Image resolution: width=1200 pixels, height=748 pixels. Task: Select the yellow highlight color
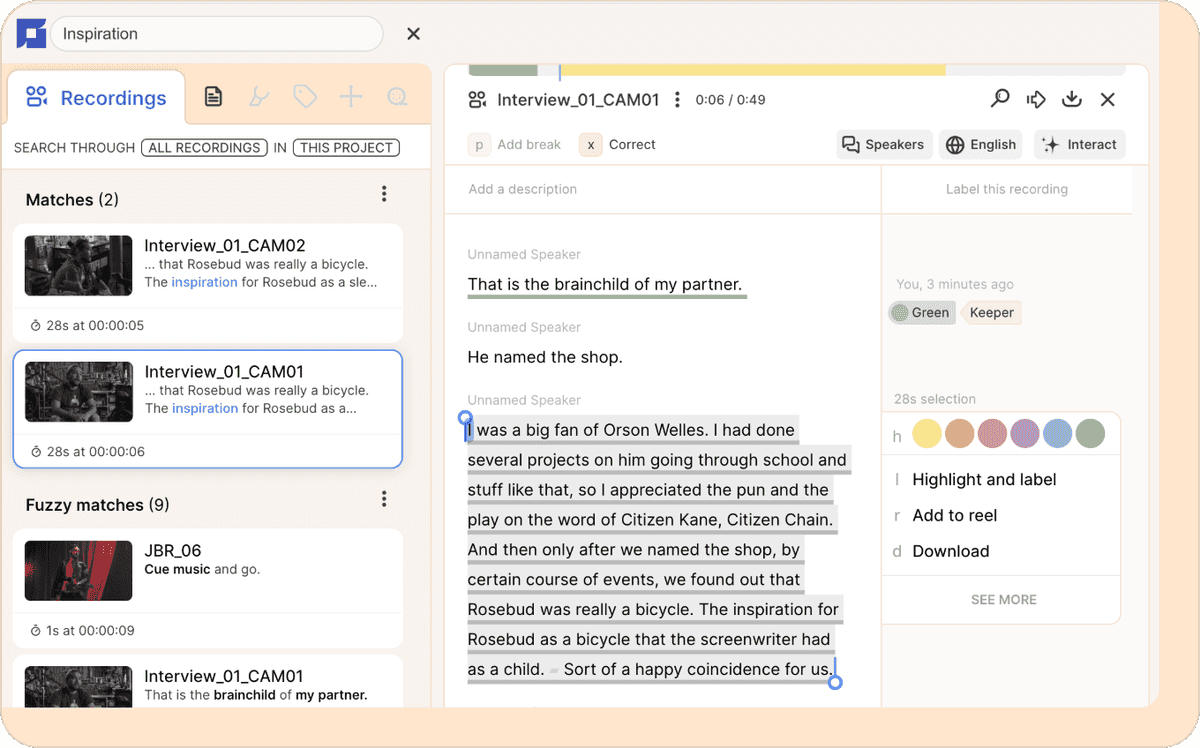[927, 433]
